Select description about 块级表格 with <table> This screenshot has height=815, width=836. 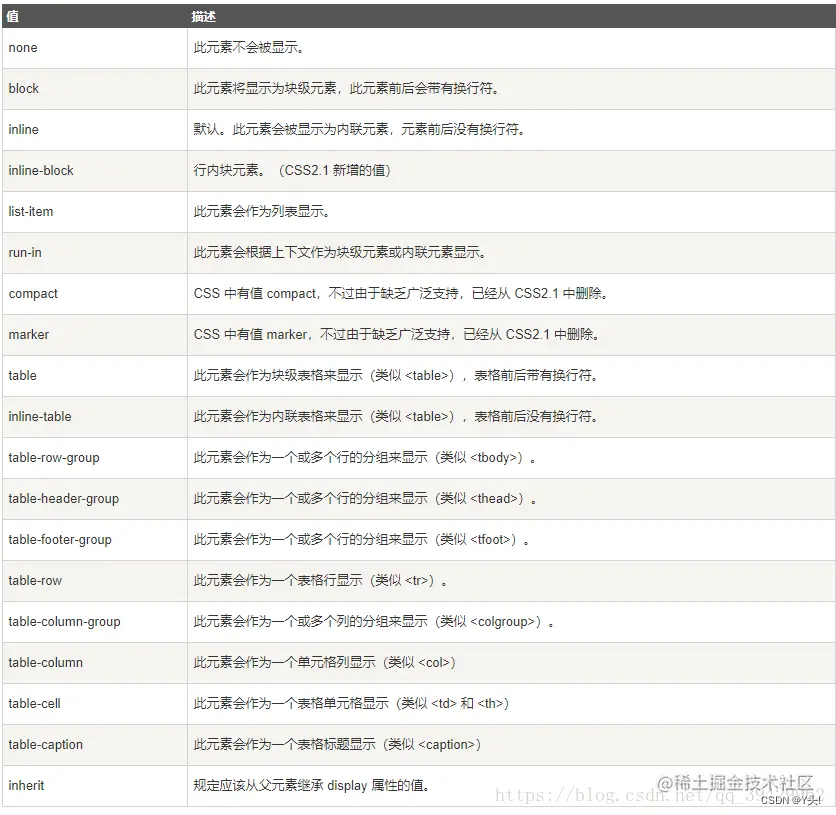click(396, 376)
